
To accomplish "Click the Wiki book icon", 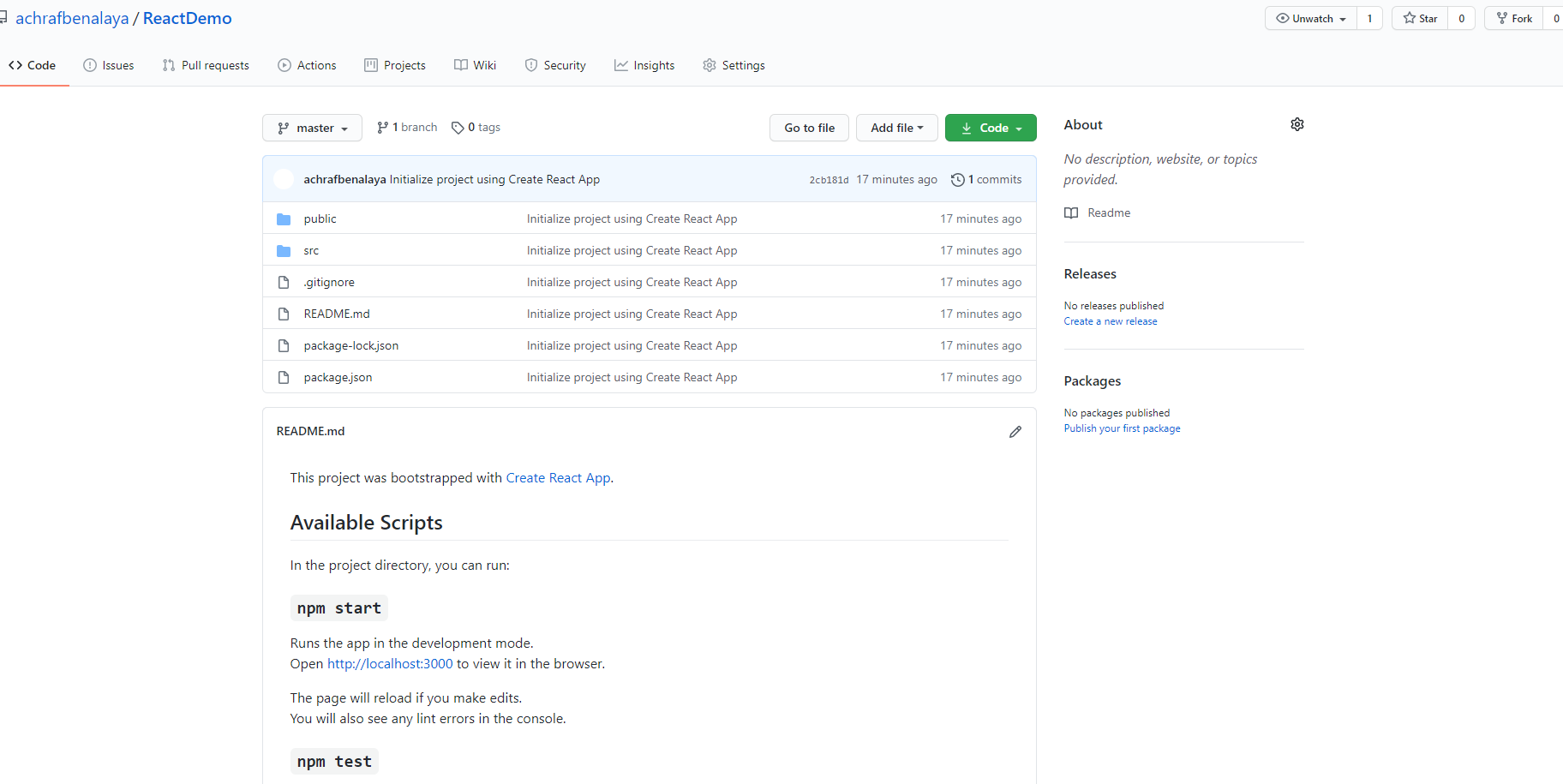I will coord(459,64).
